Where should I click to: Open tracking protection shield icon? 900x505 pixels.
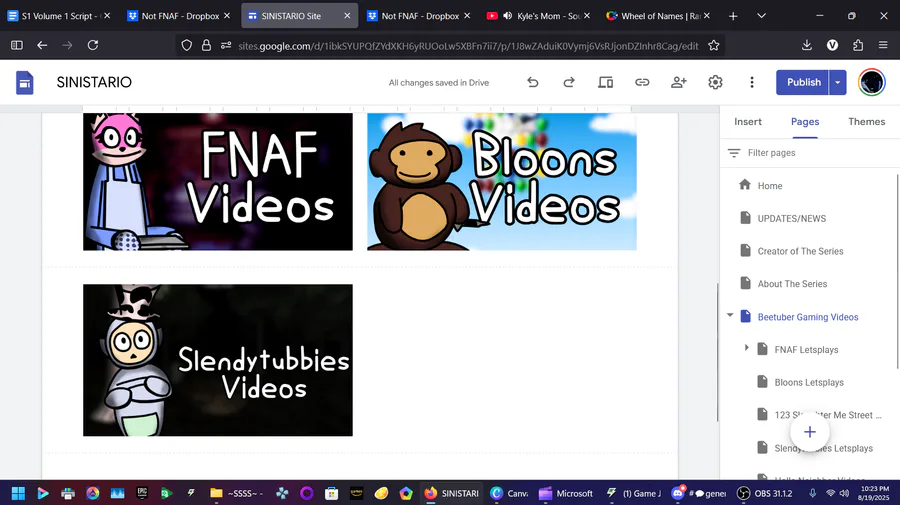coord(187,45)
